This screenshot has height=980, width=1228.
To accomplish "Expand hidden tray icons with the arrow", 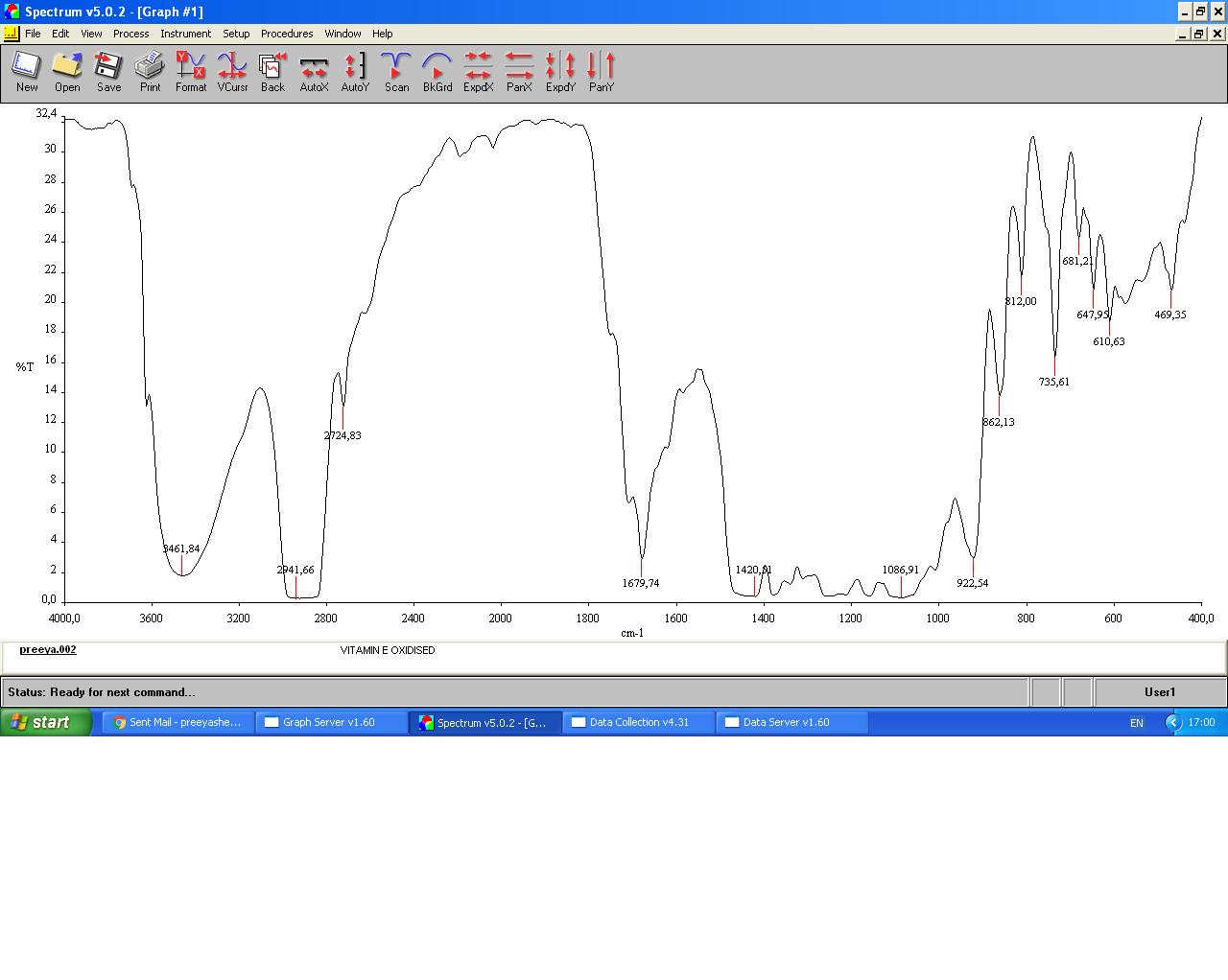I will point(1173,722).
